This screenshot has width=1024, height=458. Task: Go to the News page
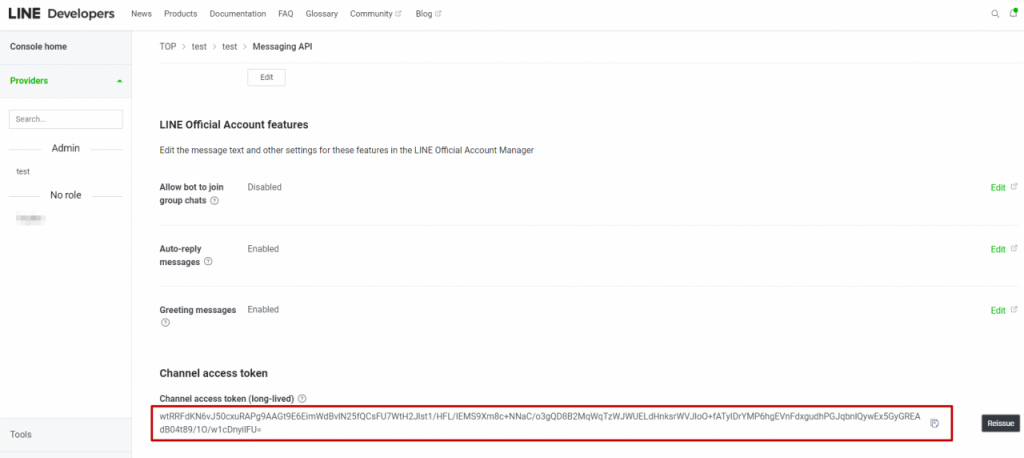coord(141,14)
